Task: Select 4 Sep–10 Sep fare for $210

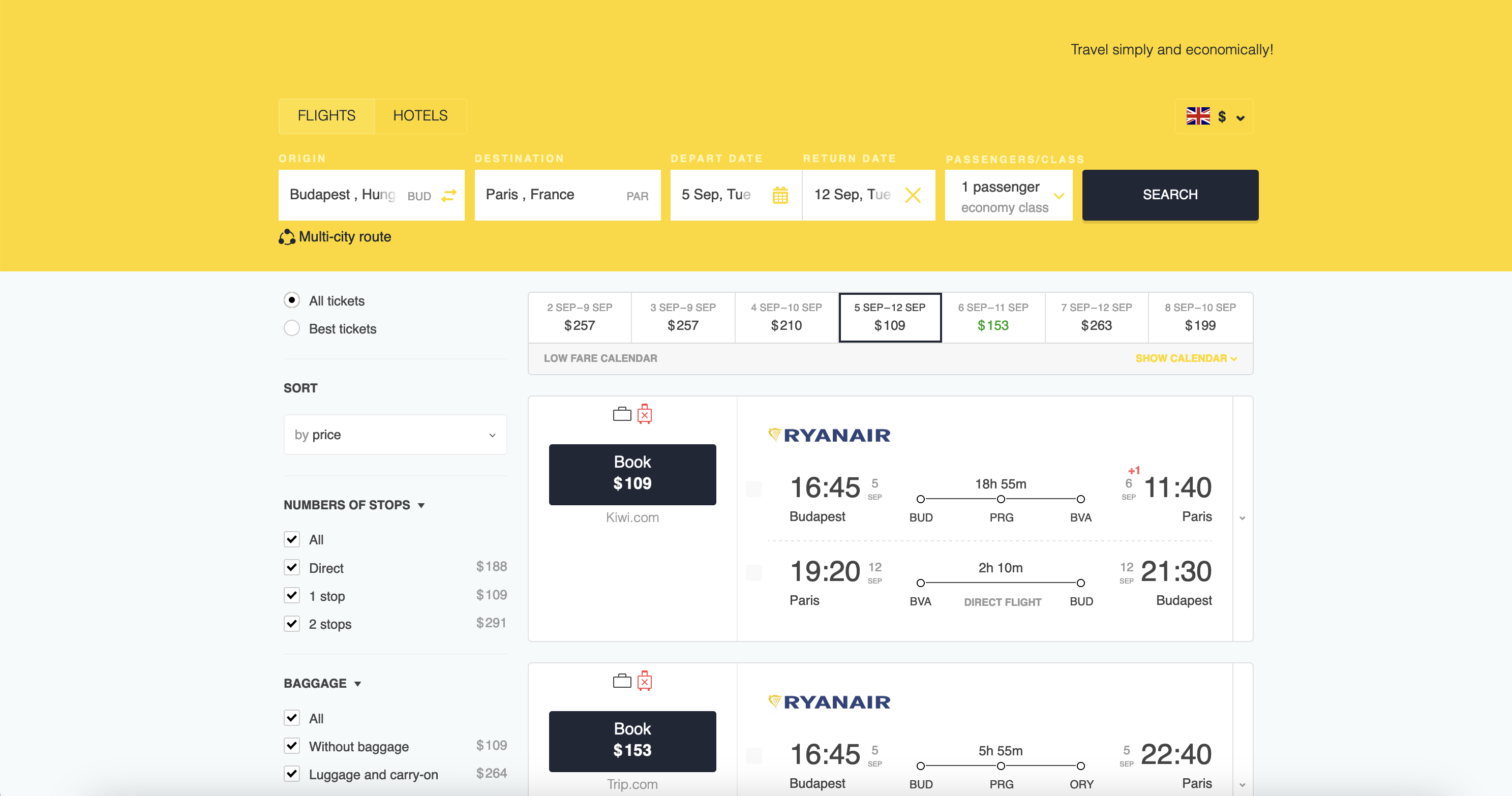Action: pos(787,317)
